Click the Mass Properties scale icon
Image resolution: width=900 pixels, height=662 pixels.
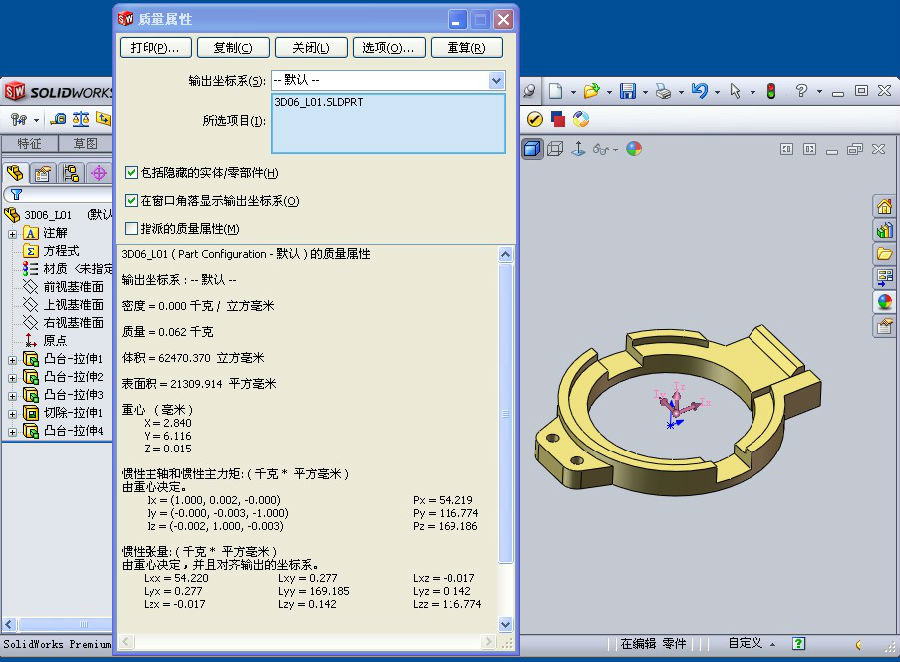[x=81, y=119]
